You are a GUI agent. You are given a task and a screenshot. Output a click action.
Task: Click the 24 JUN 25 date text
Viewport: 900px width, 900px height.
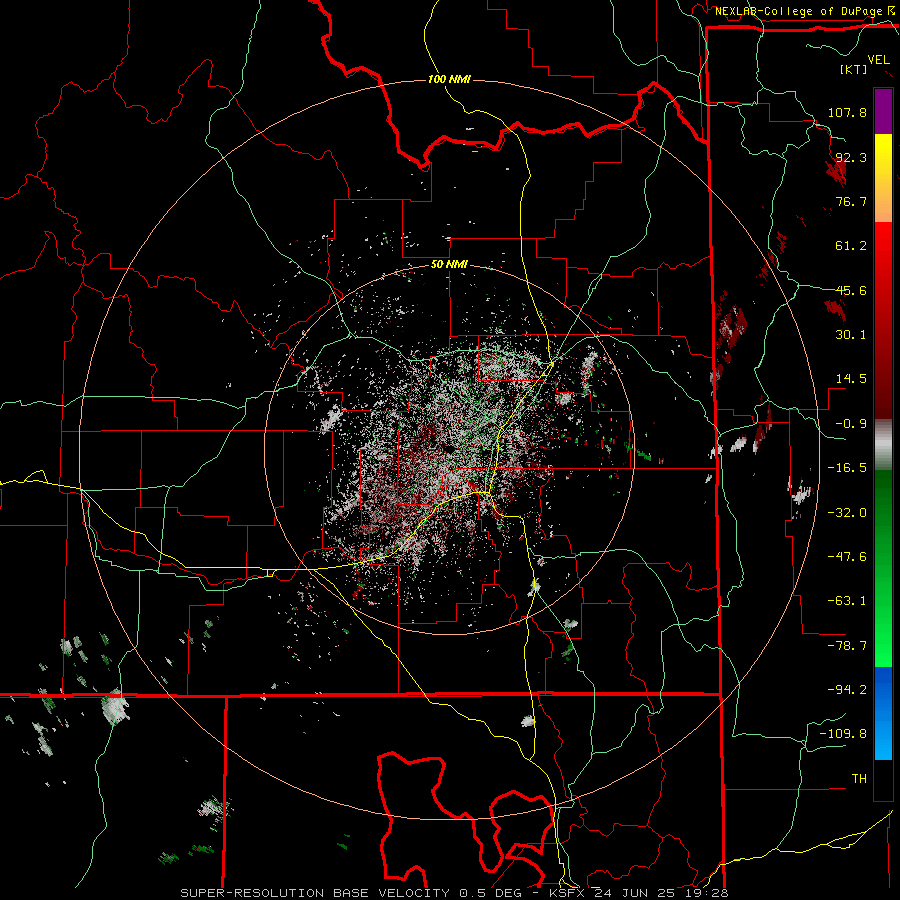(636, 893)
